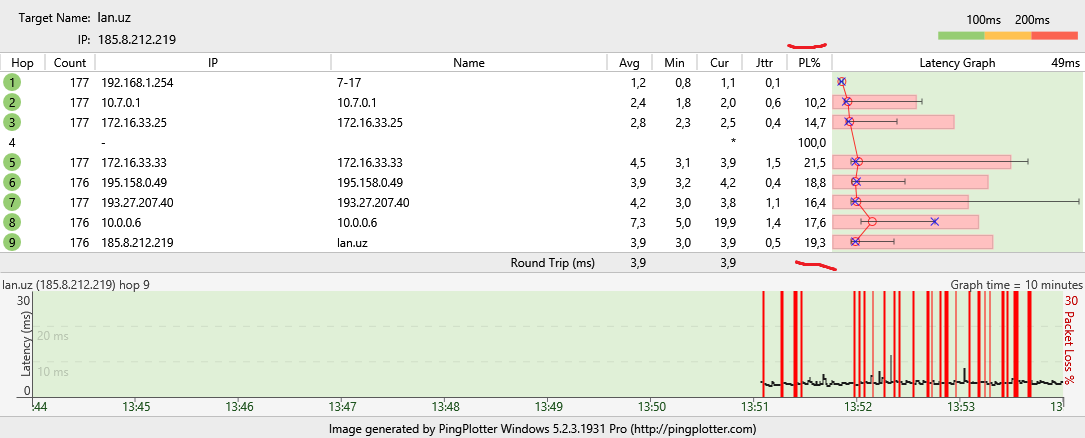The height and width of the screenshot is (438, 1085).
Task: Select the 192.168.1.254 IP cell
Action: [x=137, y=82]
